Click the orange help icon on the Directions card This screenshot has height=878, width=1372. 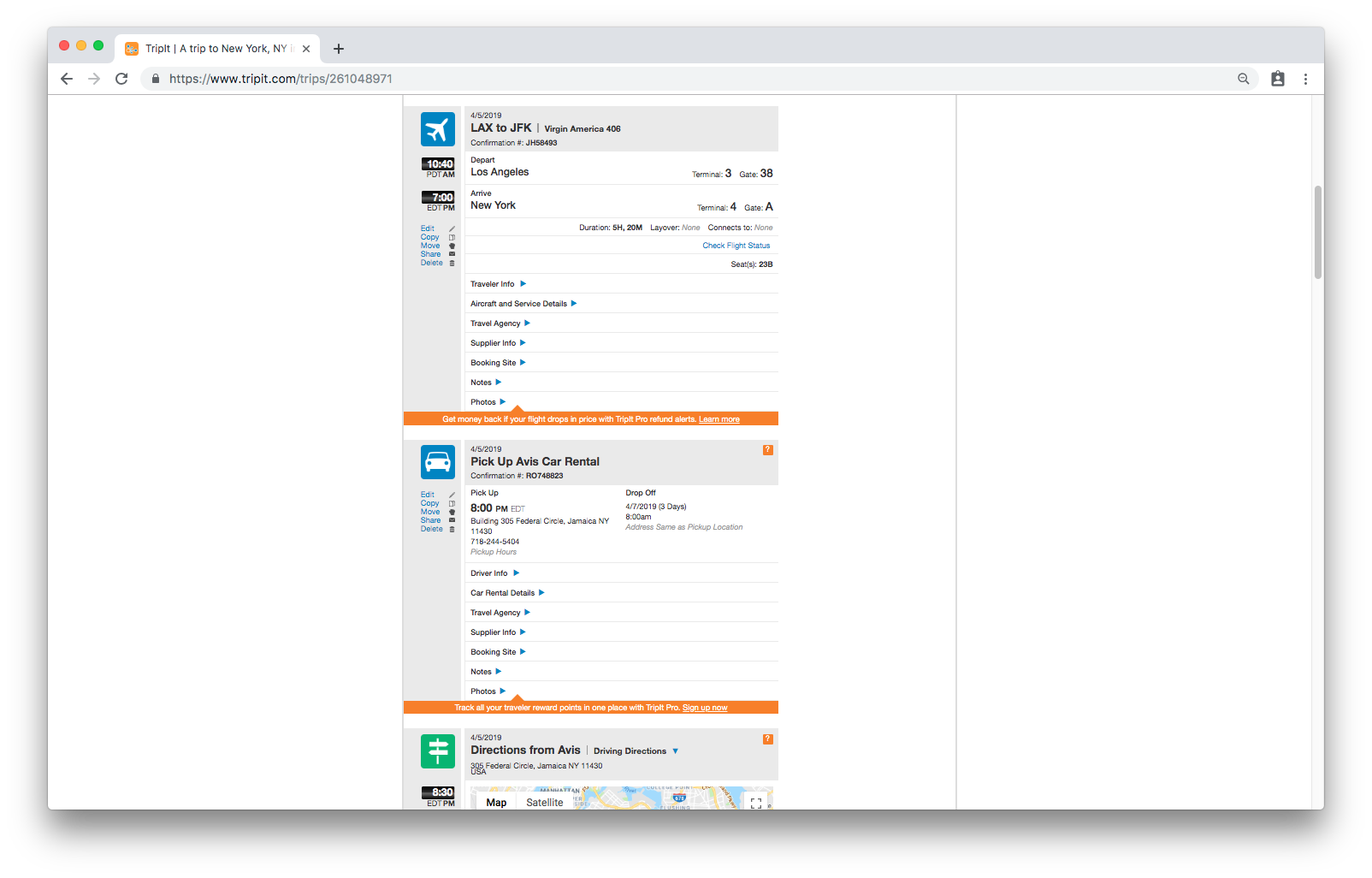pyautogui.click(x=768, y=739)
